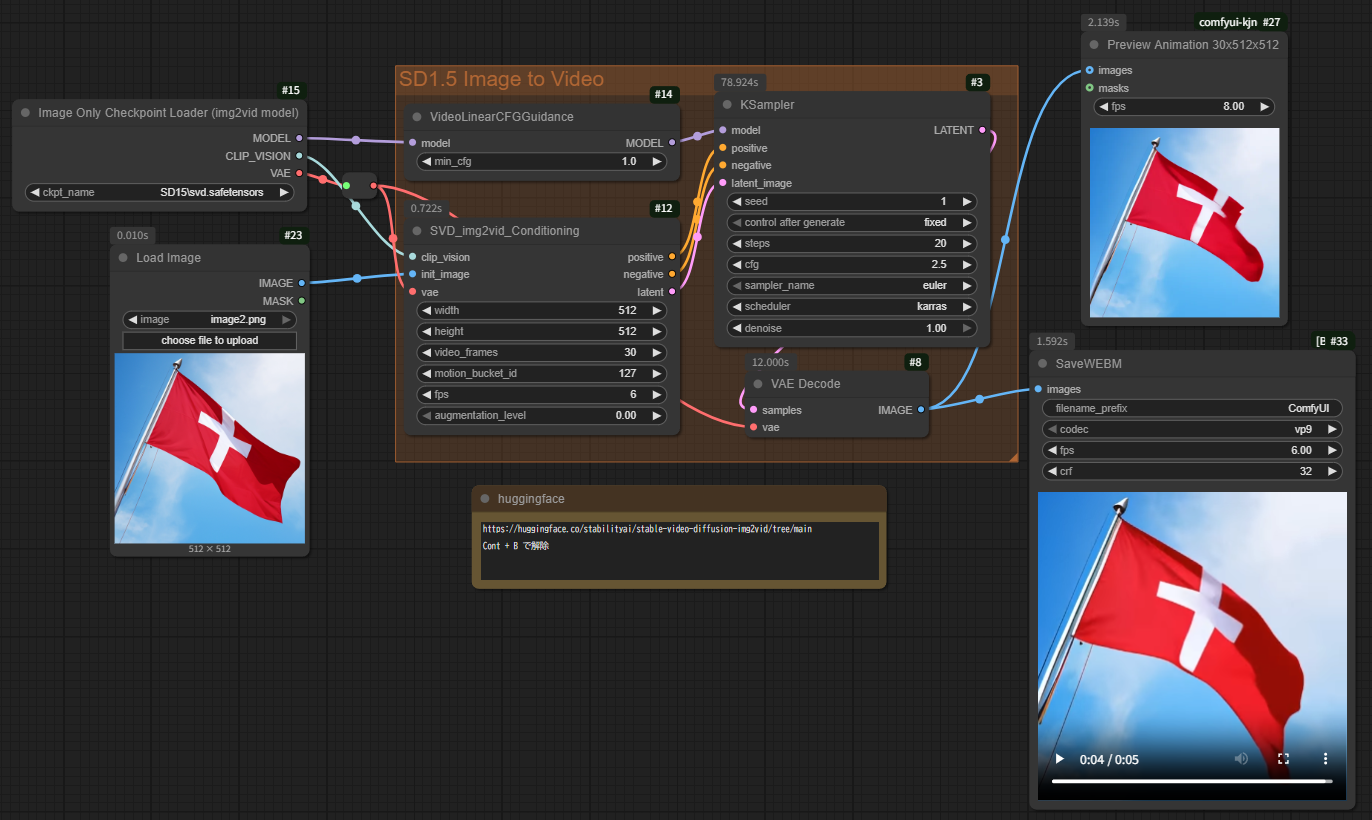Open the sampler_name combo in KSampler
1372x820 pixels.
tap(852, 286)
